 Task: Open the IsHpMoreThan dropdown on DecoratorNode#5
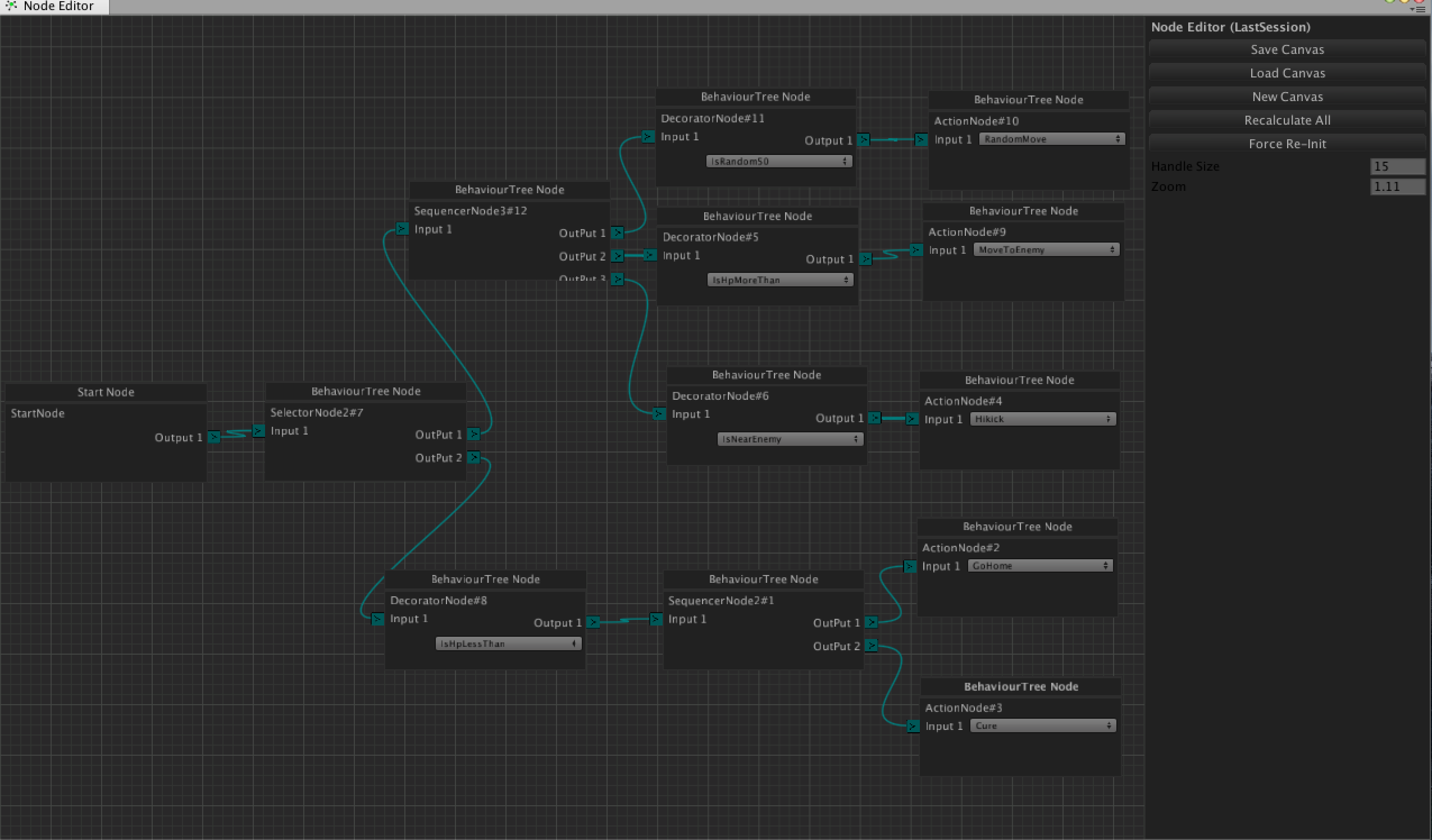click(779, 279)
